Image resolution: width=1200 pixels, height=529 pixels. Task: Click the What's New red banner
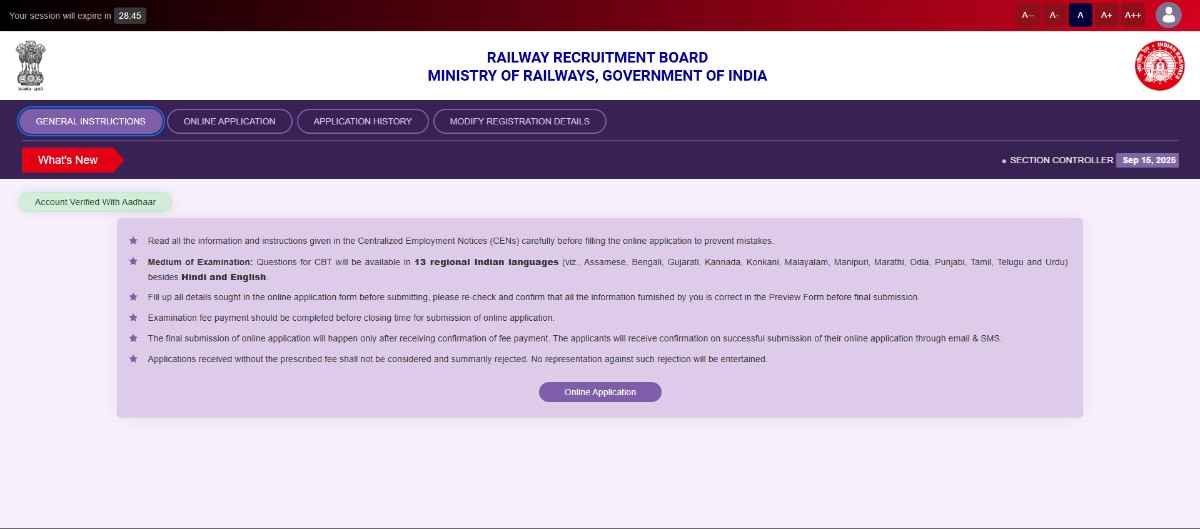tap(68, 160)
